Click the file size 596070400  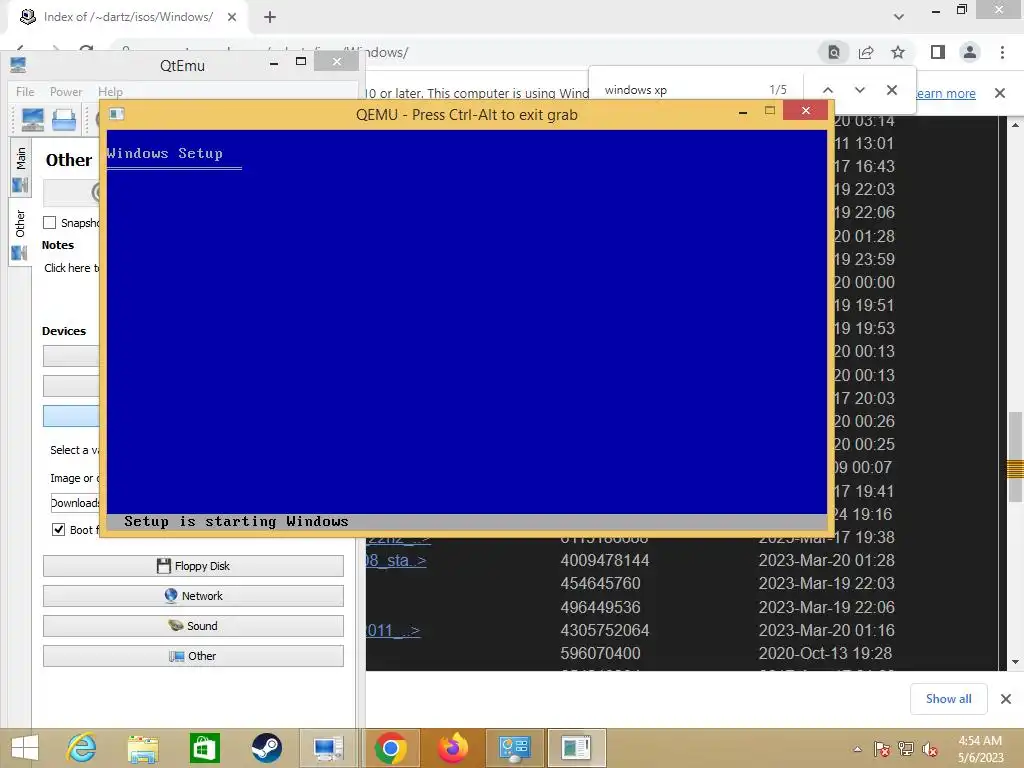coord(600,653)
